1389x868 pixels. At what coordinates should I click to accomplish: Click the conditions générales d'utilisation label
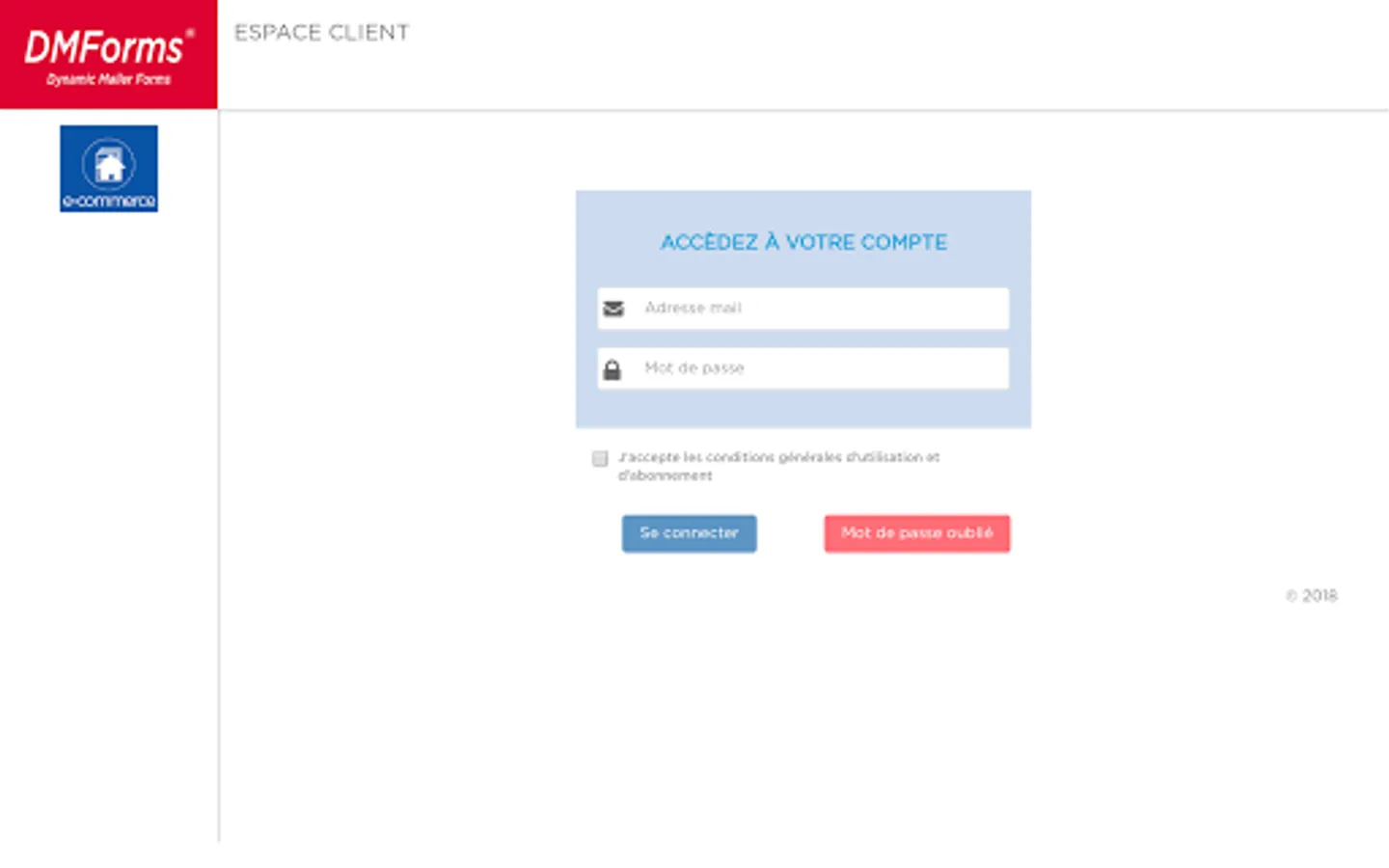pyautogui.click(x=778, y=466)
